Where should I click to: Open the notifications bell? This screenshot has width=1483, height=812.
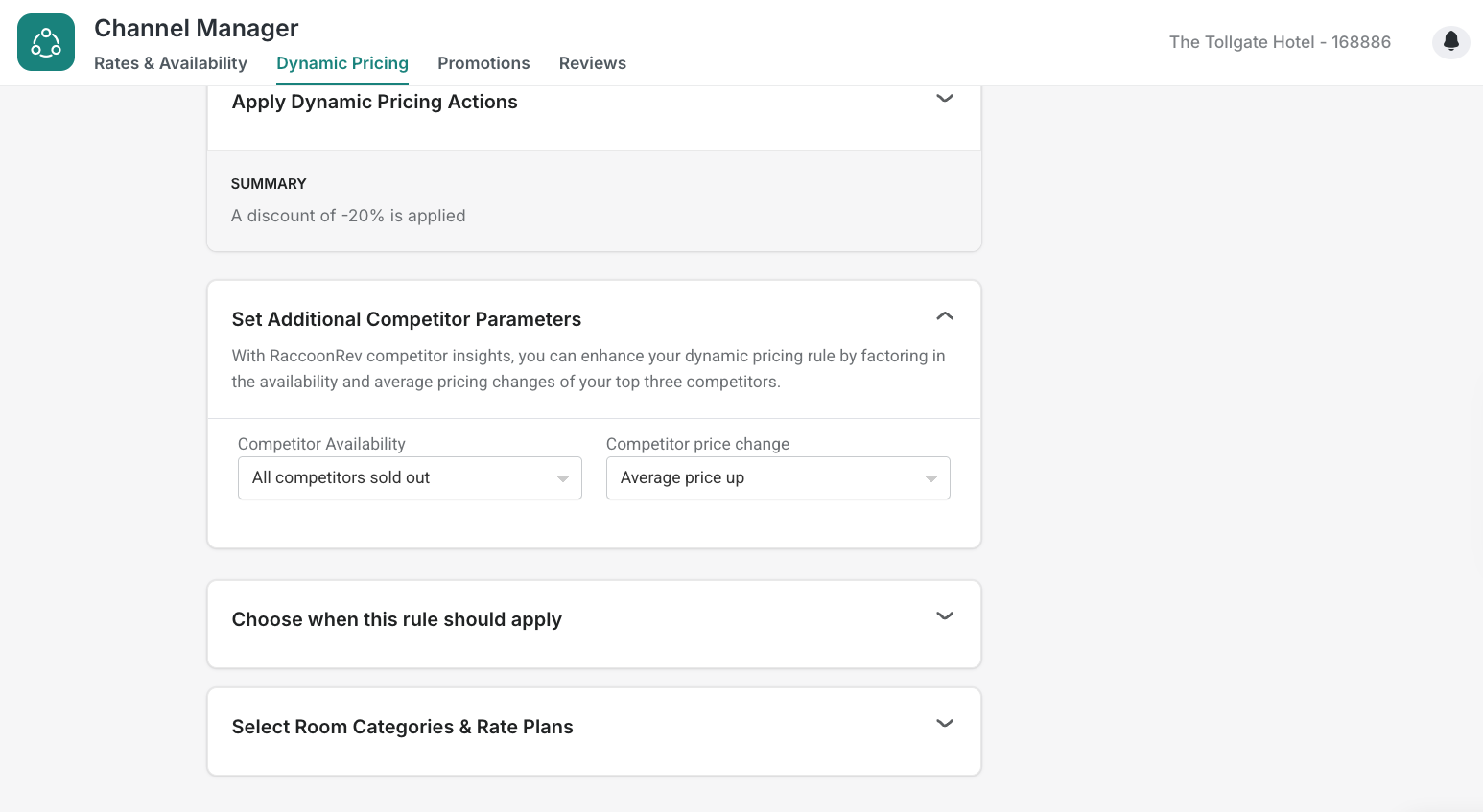[1450, 41]
